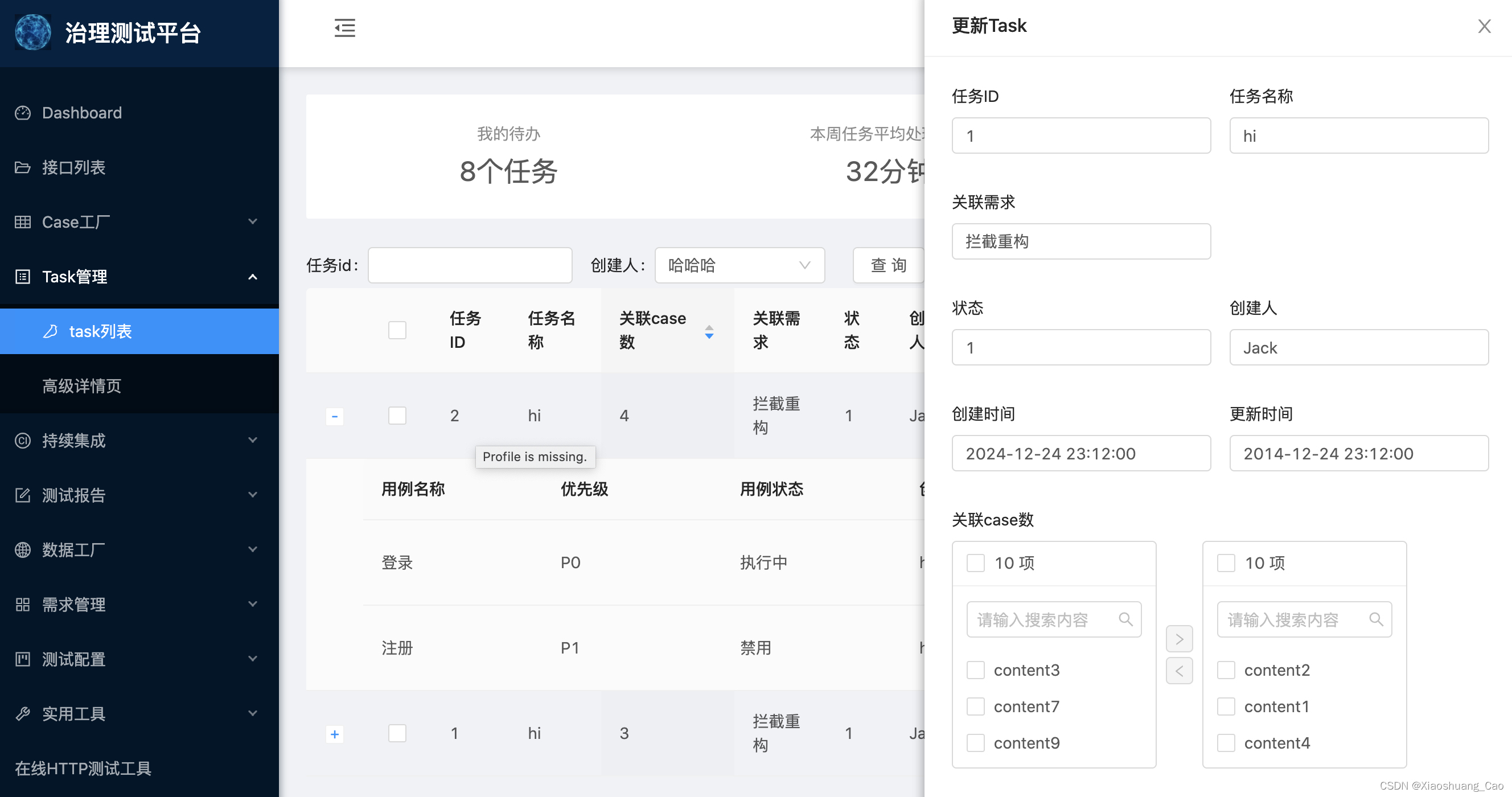This screenshot has height=797, width=1512.
Task: Focus the 任务id filter input
Action: pos(470,265)
